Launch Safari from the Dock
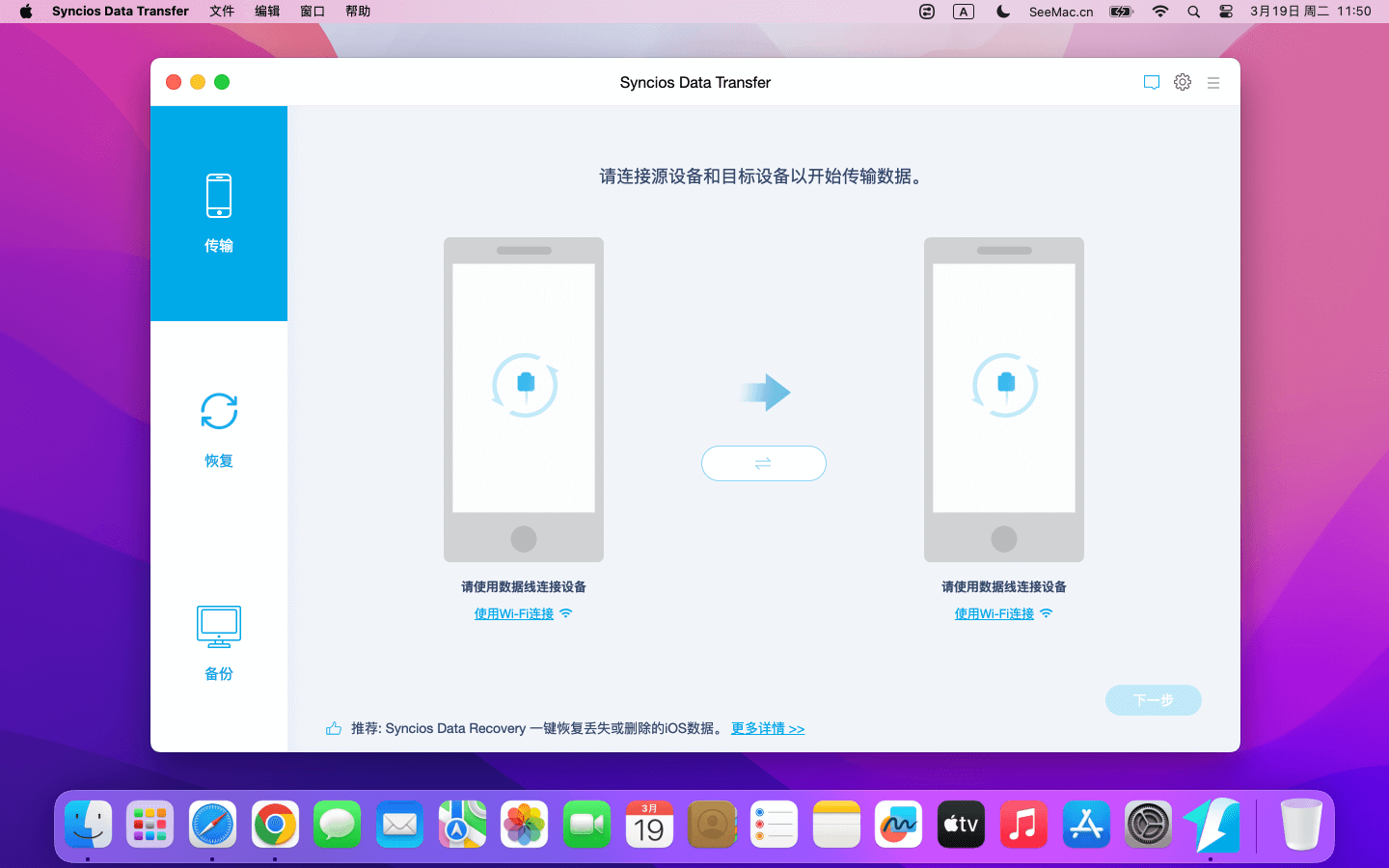The height and width of the screenshot is (868, 1389). 212,825
